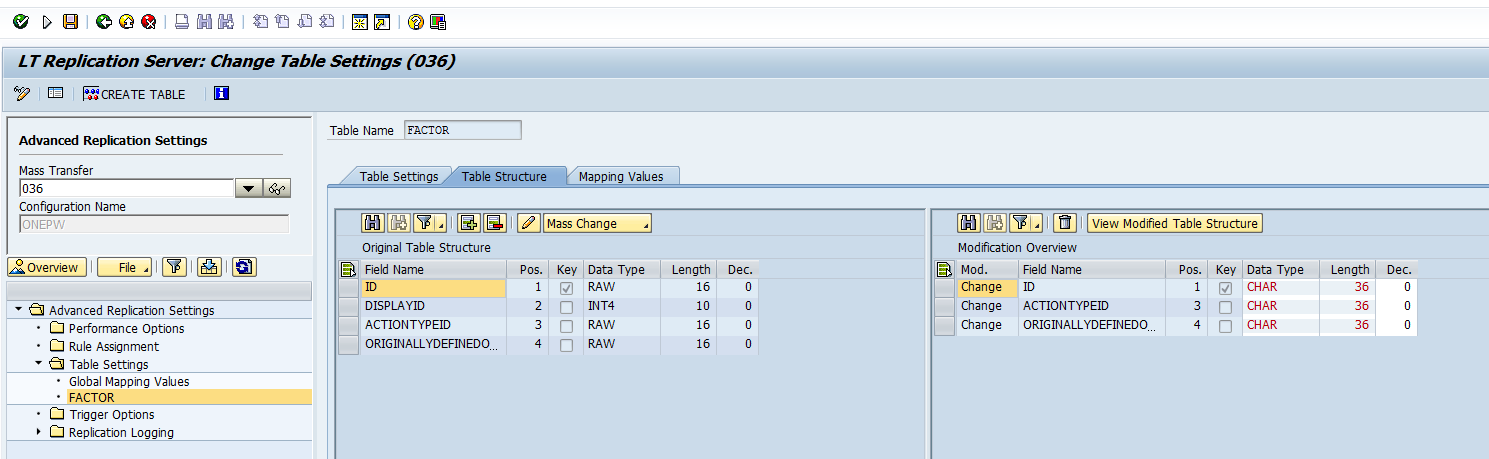Click the CREATE TABLE button

click(x=135, y=94)
